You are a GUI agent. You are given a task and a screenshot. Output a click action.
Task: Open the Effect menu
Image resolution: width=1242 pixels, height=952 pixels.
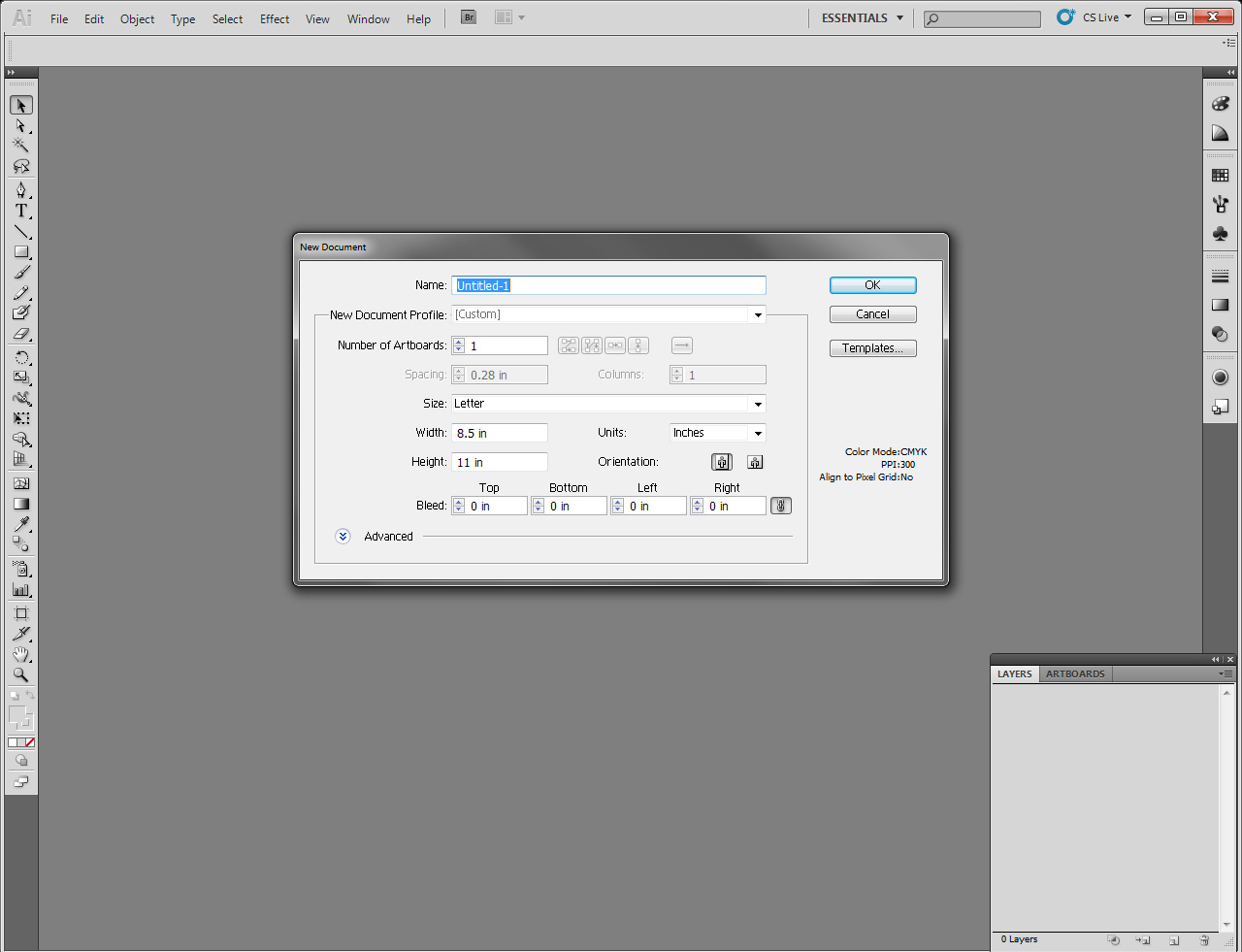(x=275, y=18)
